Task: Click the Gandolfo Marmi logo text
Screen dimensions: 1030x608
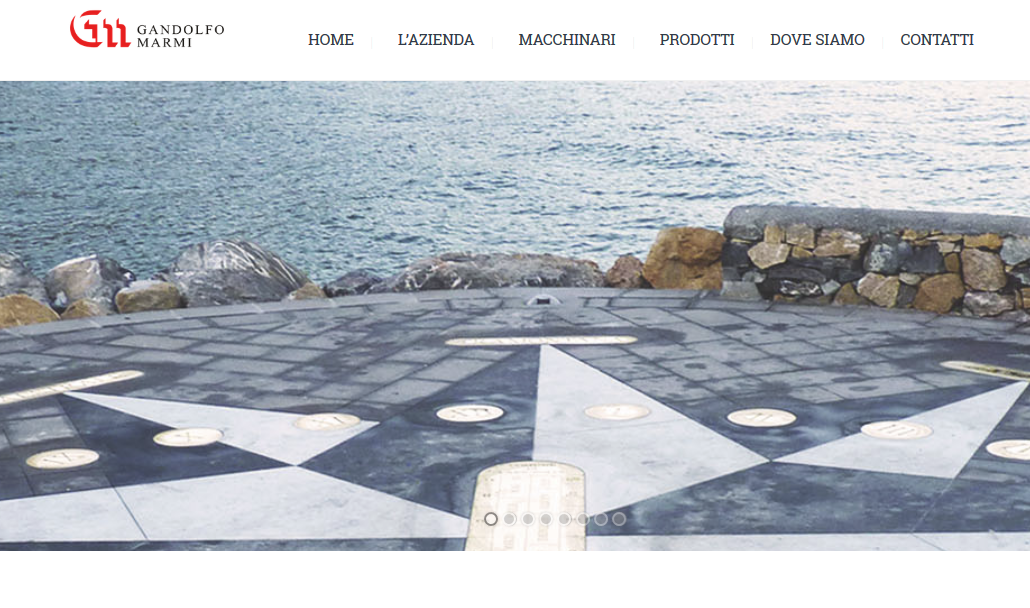Action: [x=181, y=36]
